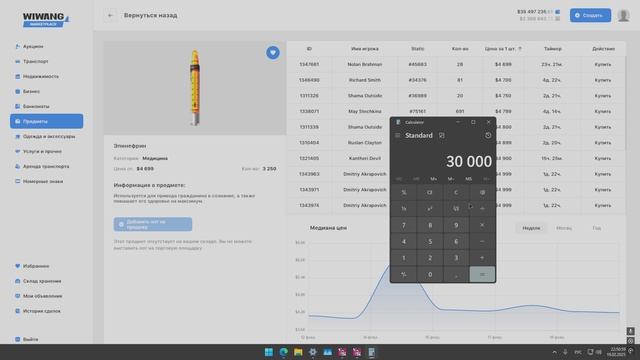Click the Calculator CE key
Screen dimensions: 640x360
pos(430,192)
